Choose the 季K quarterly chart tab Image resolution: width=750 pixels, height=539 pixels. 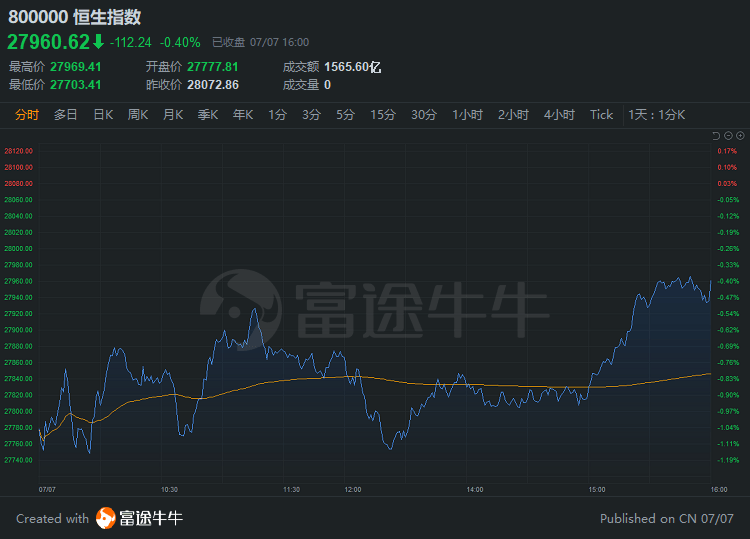[x=208, y=115]
